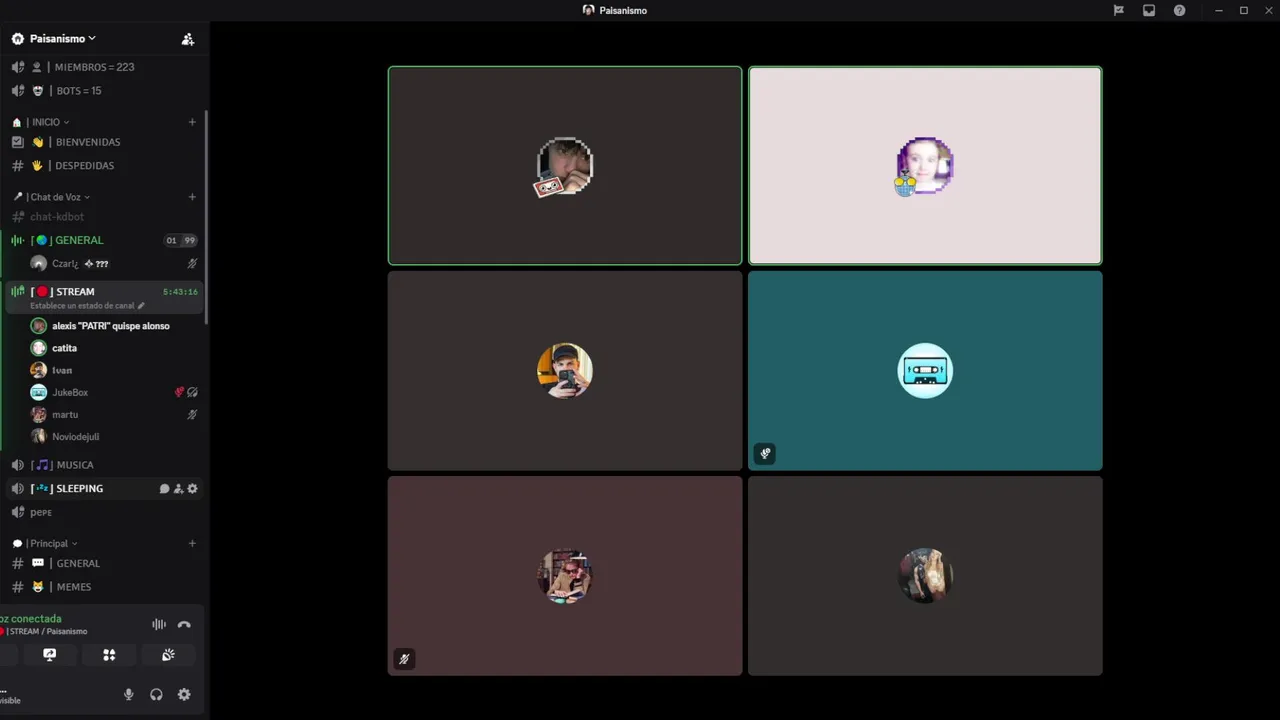Click the muted mic badge on bottom-left tile
Viewport: 1280px width, 720px height.
coord(404,659)
